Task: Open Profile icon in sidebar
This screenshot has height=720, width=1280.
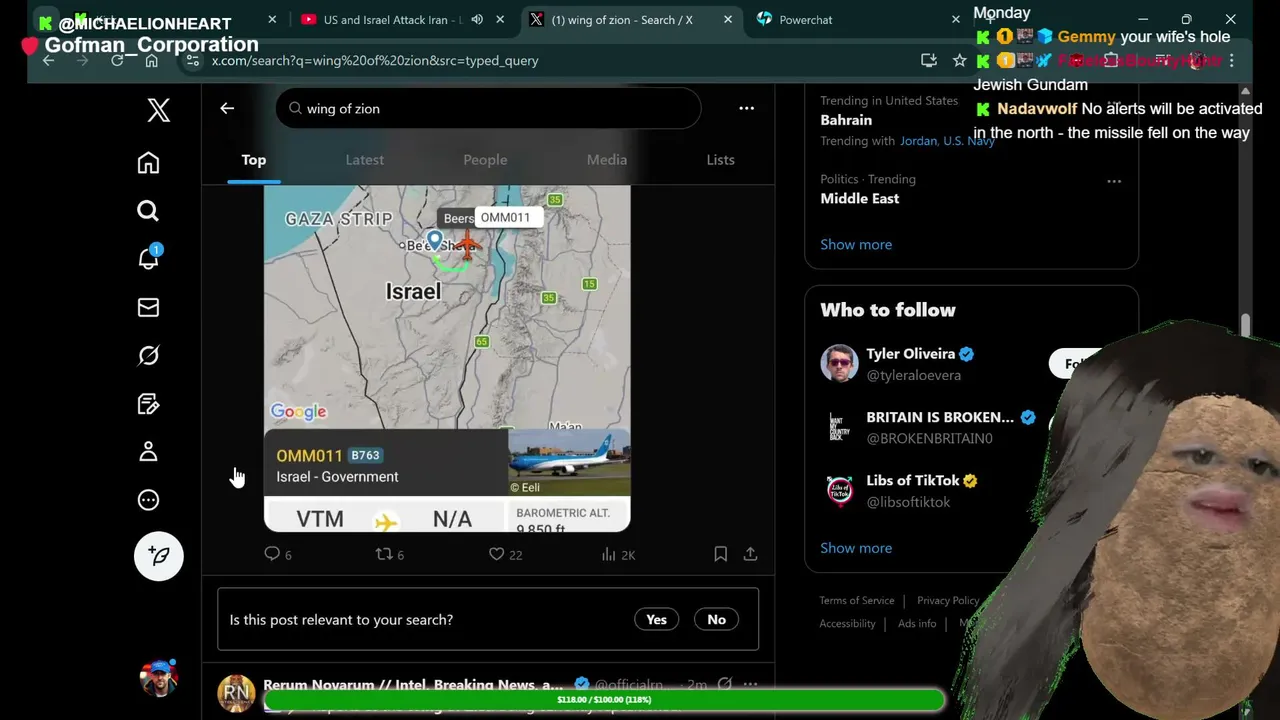Action: pos(148,452)
